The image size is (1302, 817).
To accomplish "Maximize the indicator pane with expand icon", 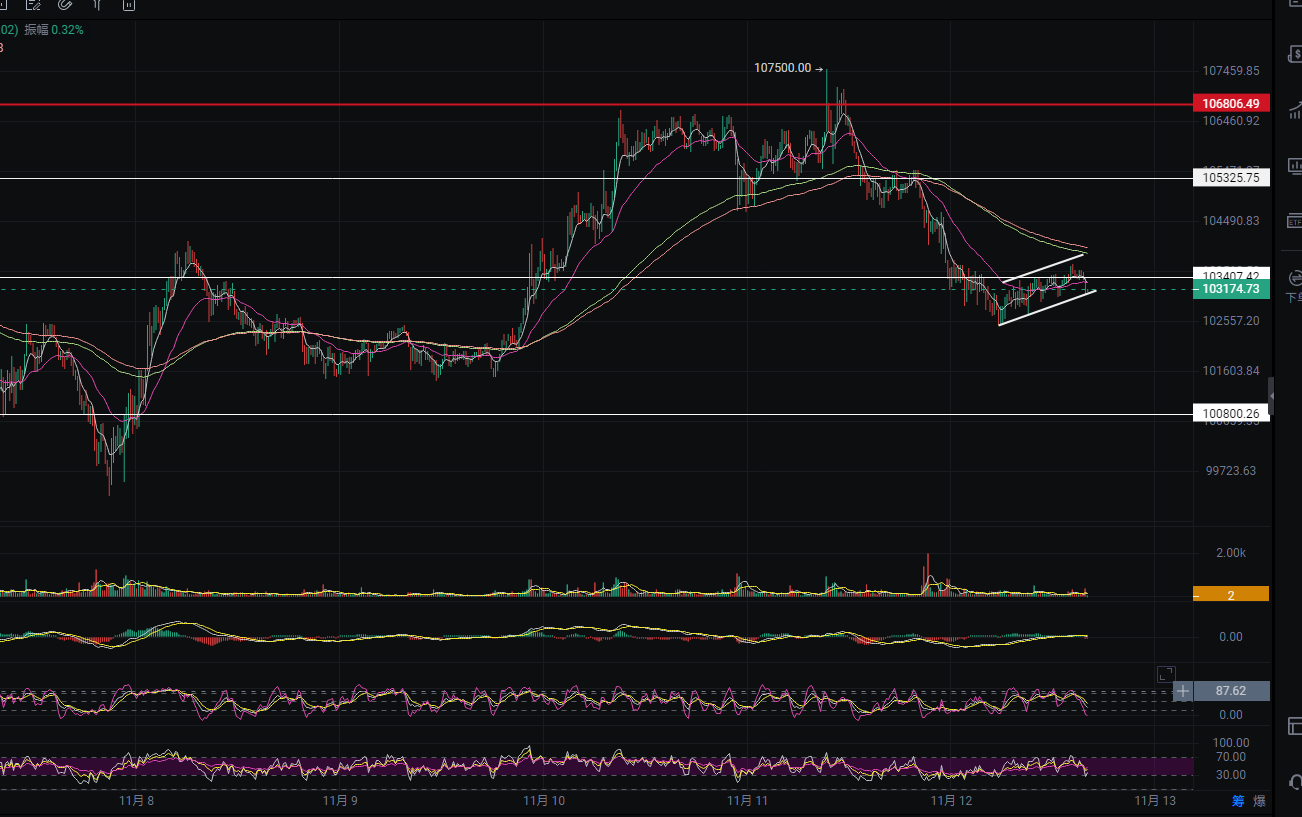I will [x=1166, y=674].
